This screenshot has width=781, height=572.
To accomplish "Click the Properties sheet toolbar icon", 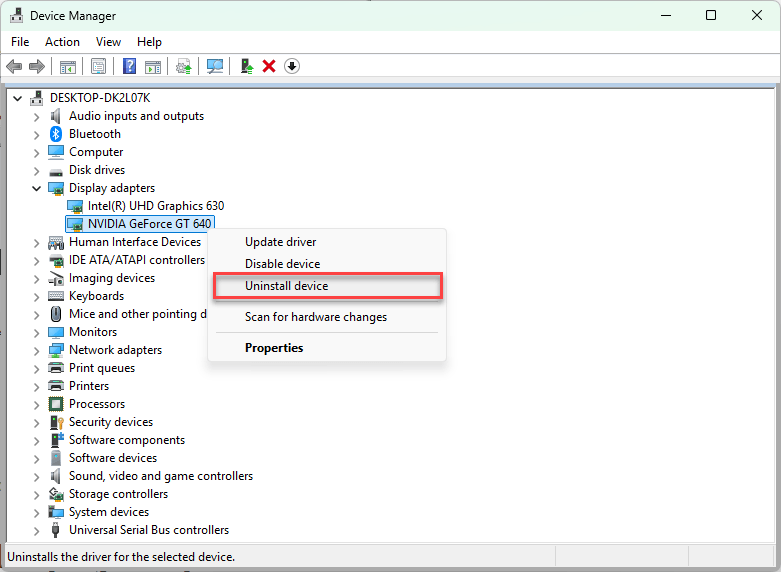I will pos(99,66).
